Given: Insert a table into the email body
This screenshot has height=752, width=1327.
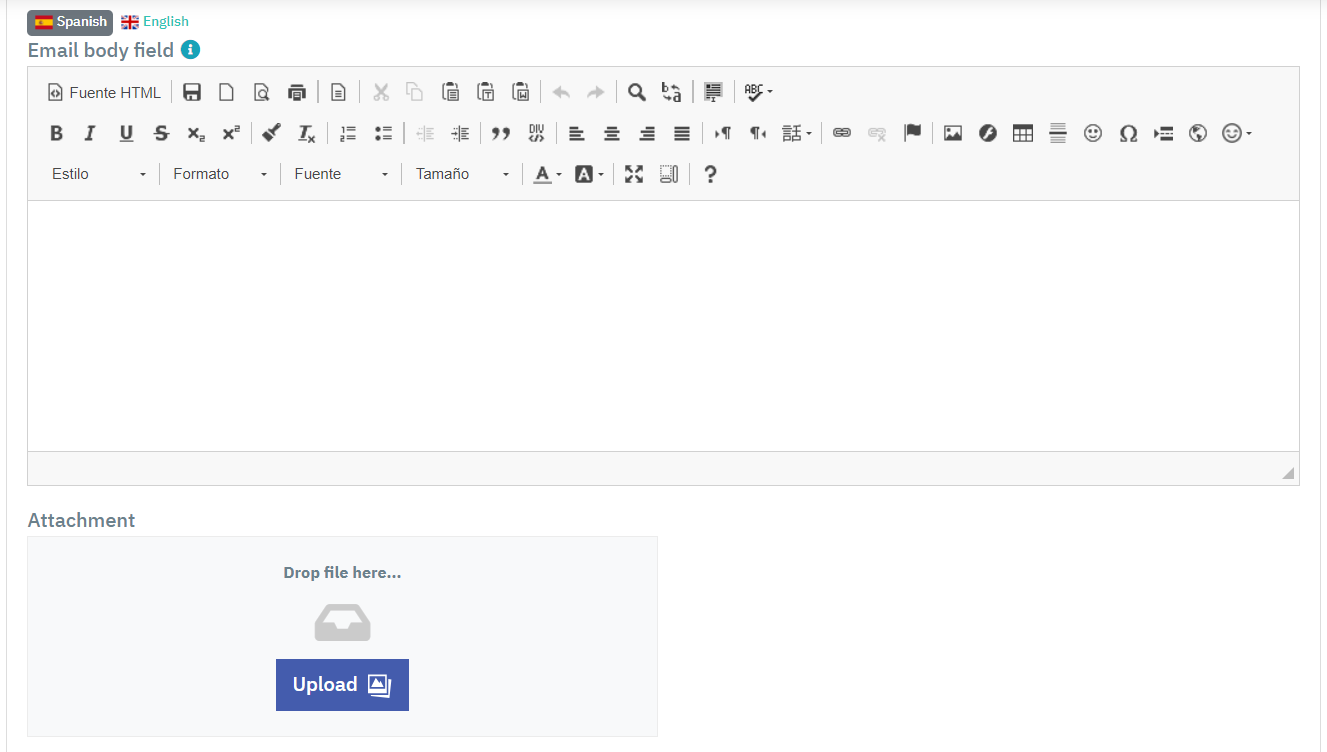Looking at the screenshot, I should tap(1022, 133).
